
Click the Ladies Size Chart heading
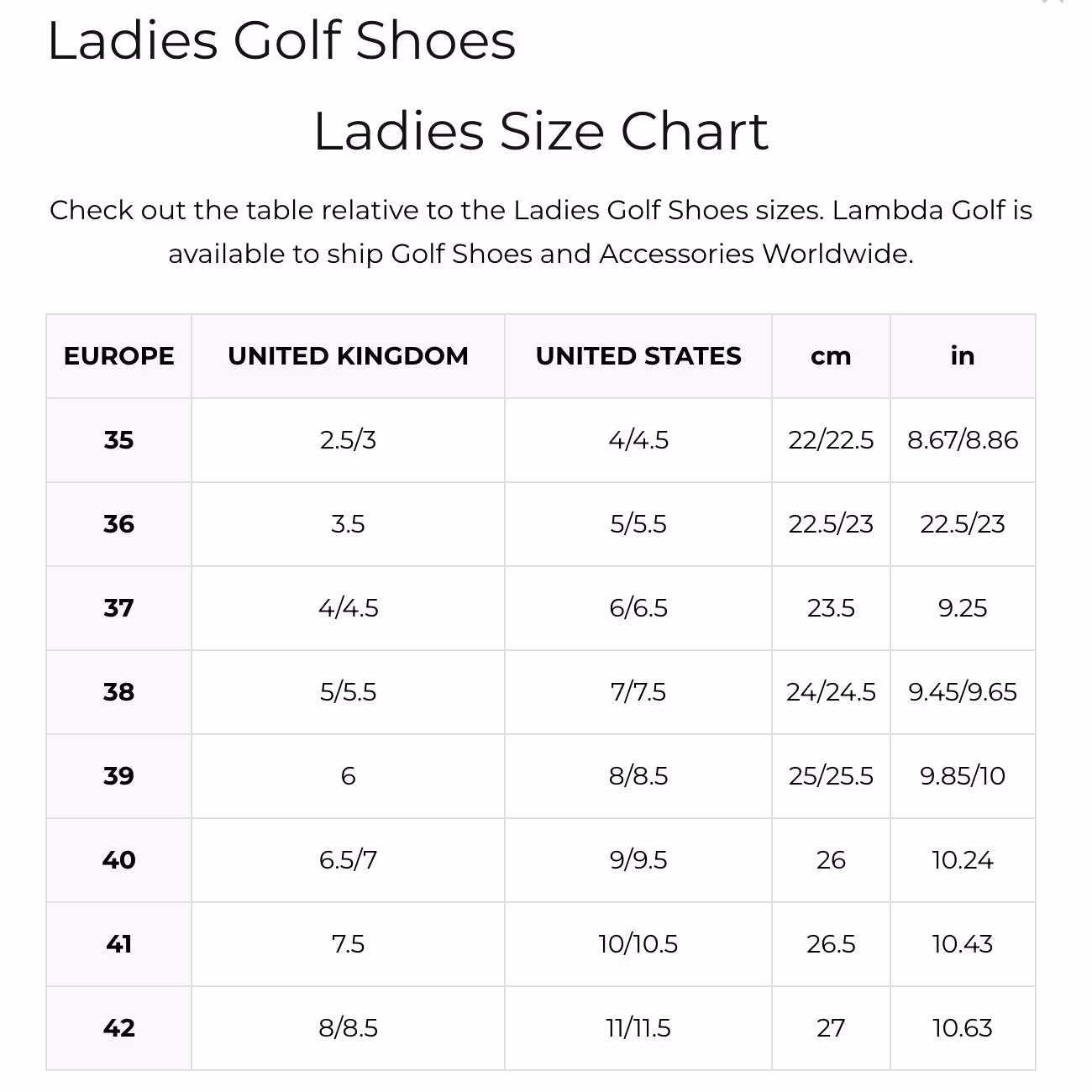click(x=541, y=132)
